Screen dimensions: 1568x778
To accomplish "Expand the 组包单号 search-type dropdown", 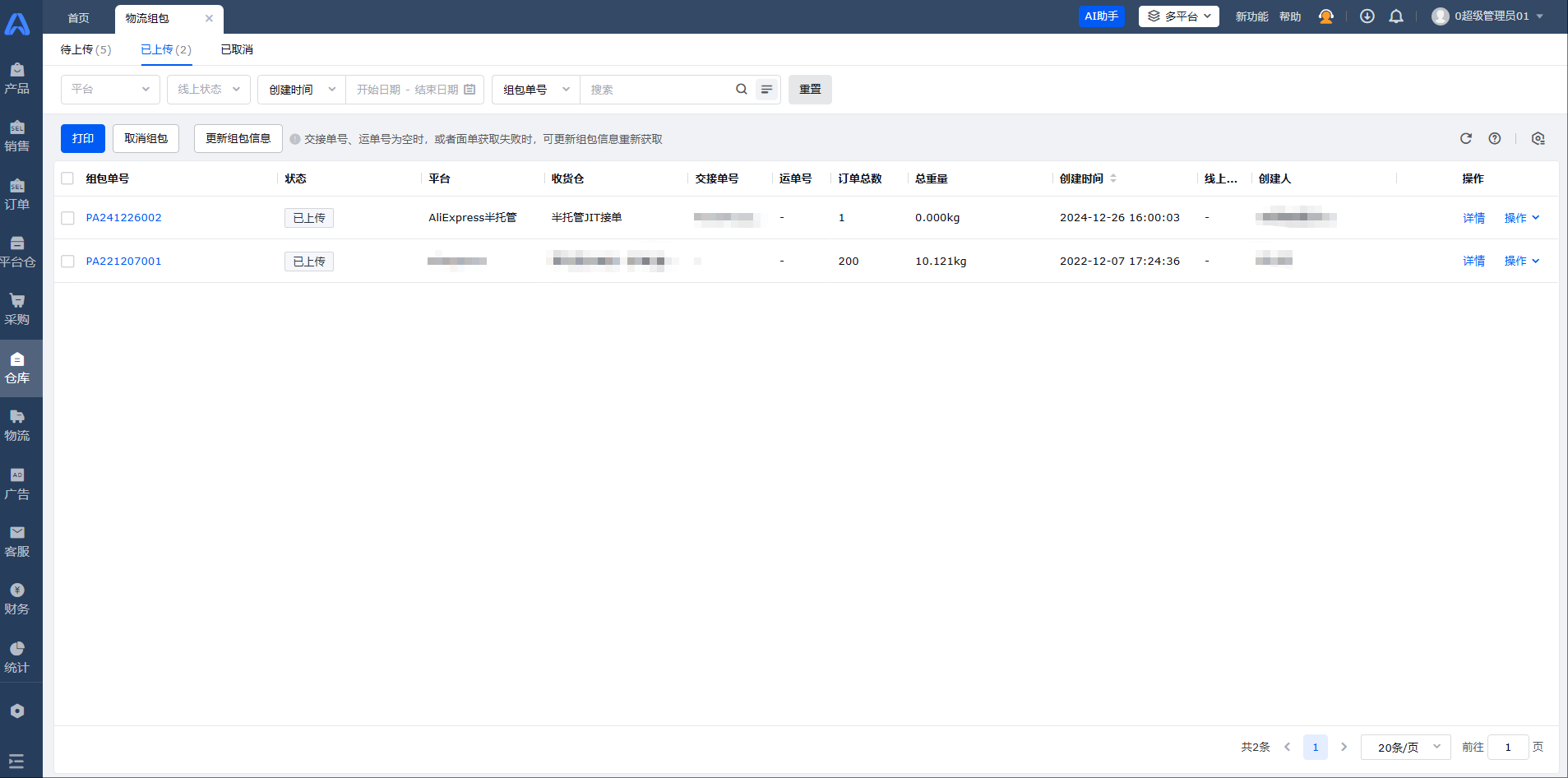I will click(x=536, y=89).
